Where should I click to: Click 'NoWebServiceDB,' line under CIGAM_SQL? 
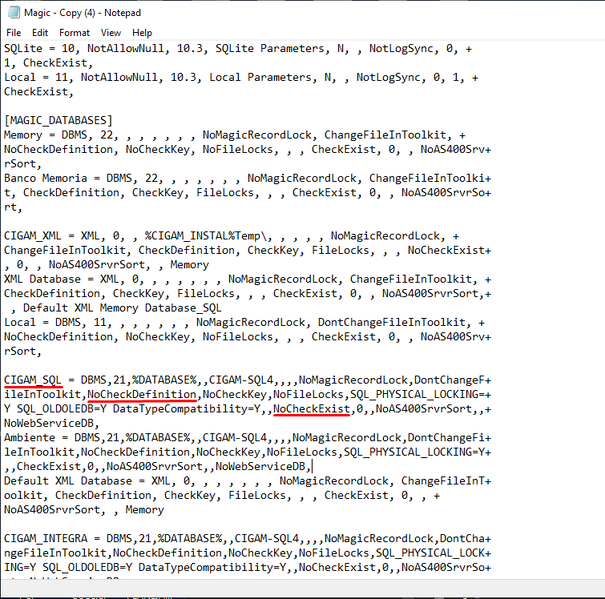(x=52, y=423)
